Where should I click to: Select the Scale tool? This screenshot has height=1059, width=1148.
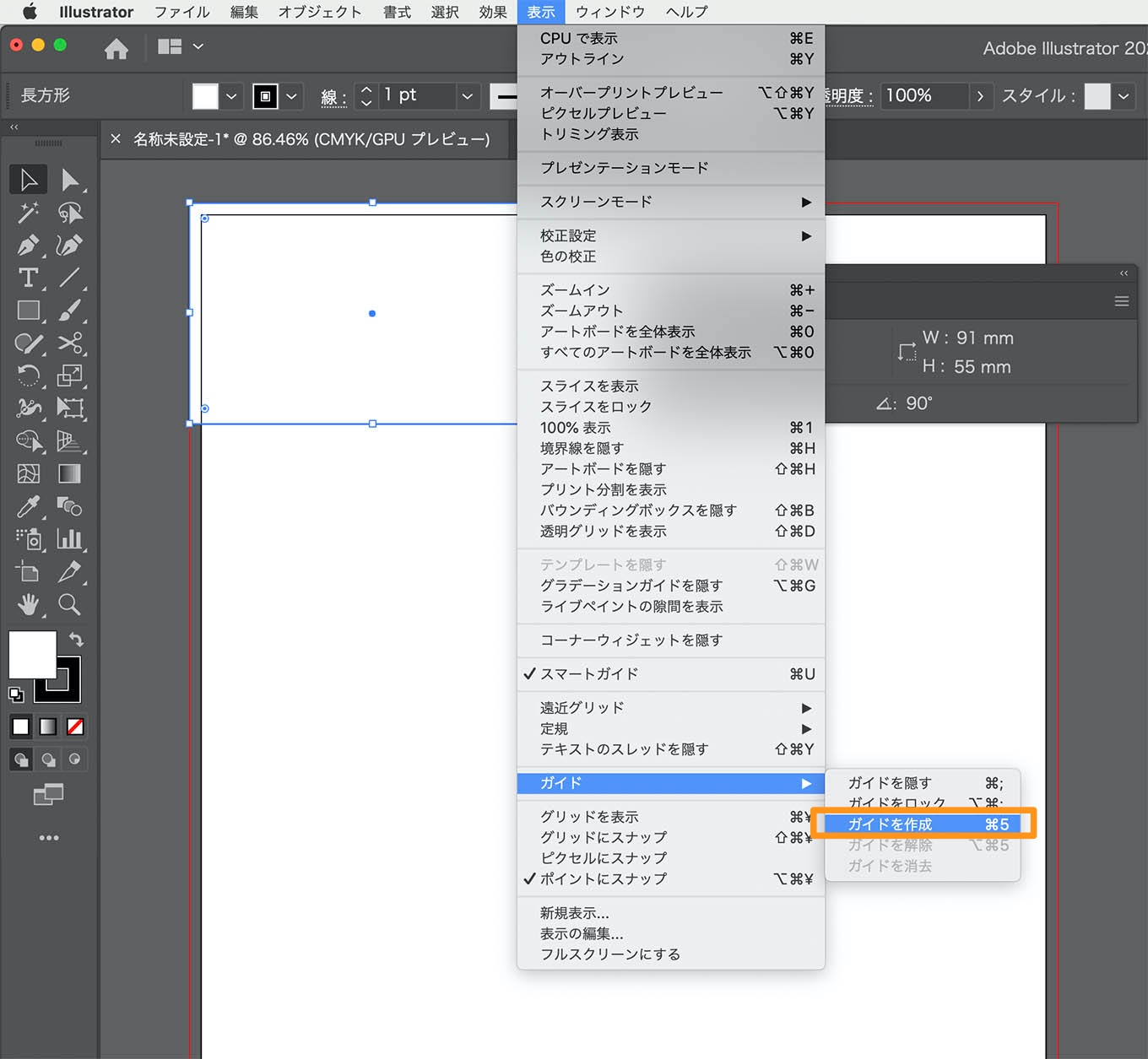tap(70, 376)
